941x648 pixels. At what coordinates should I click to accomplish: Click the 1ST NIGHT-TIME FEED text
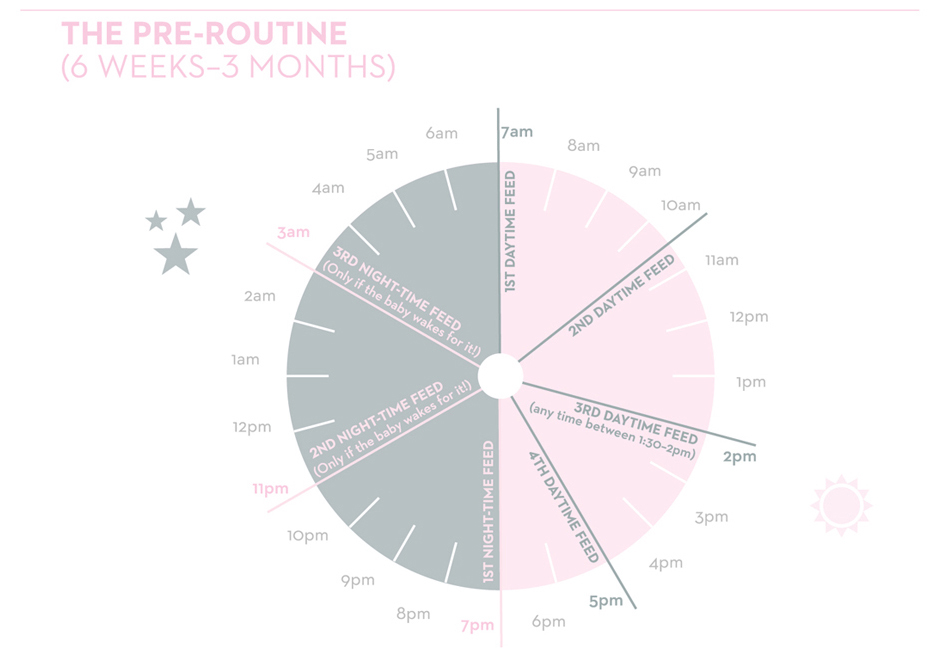click(489, 512)
